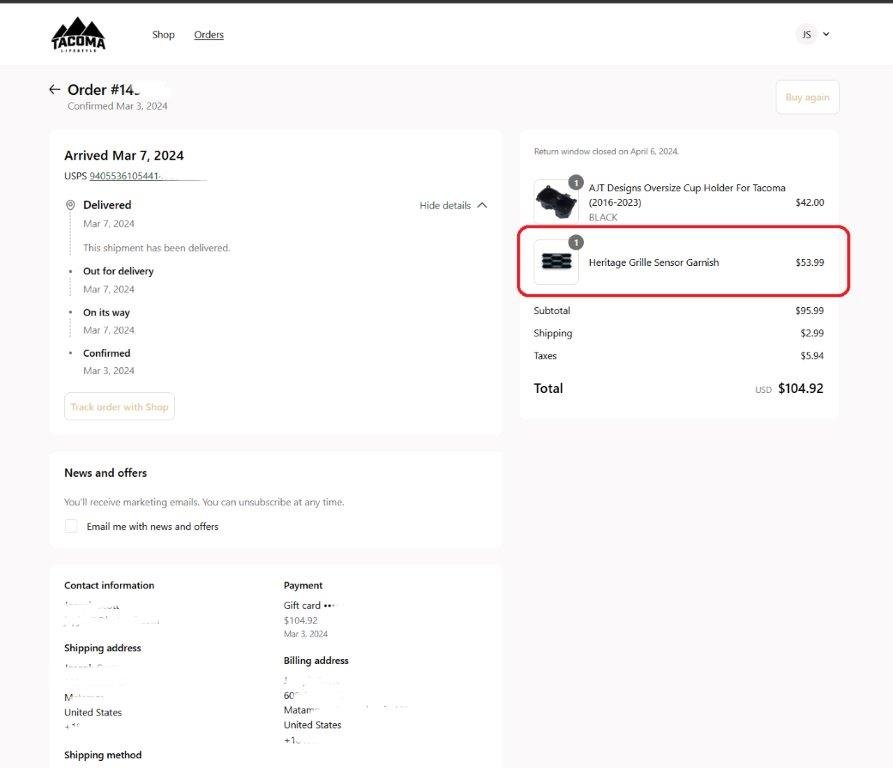This screenshot has height=768, width=893.
Task: Expand the account menu chevron
Action: [826, 34]
